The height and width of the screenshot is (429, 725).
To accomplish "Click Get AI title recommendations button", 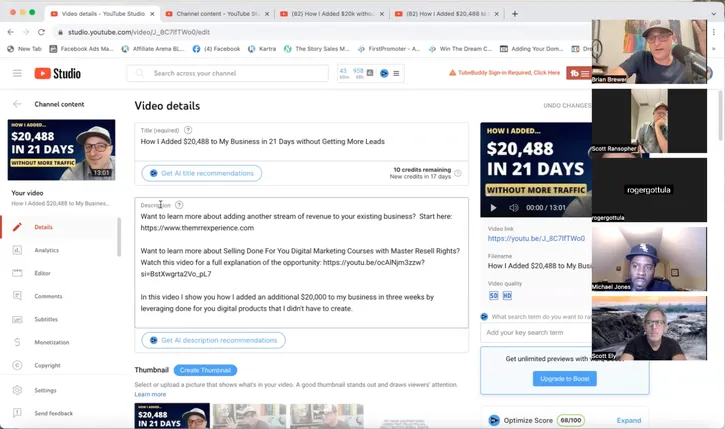I will pos(202,173).
